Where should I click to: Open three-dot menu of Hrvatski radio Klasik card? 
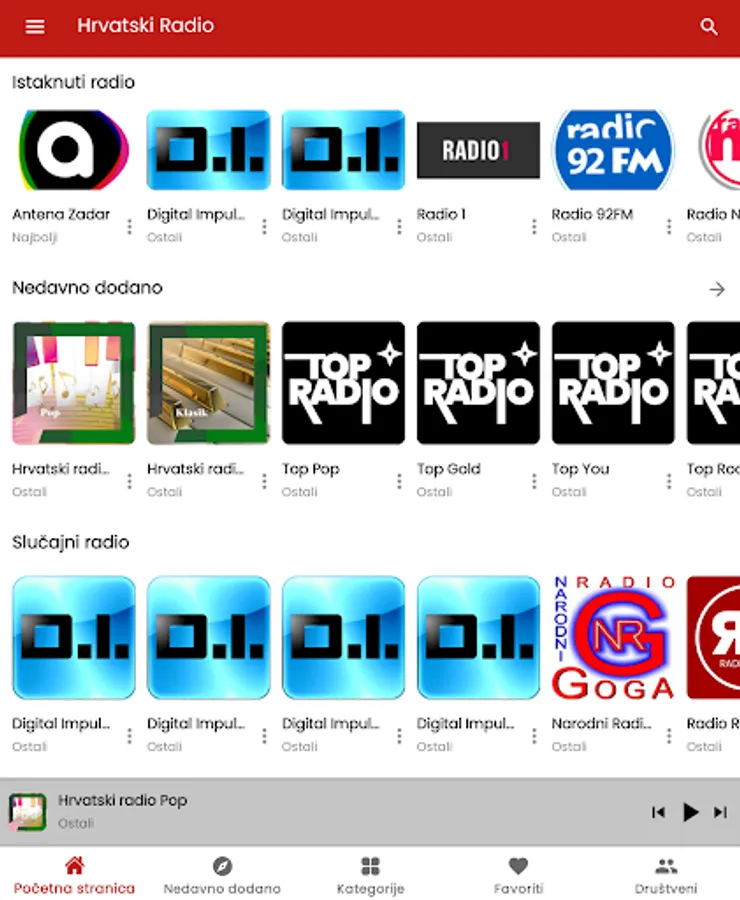click(x=264, y=481)
